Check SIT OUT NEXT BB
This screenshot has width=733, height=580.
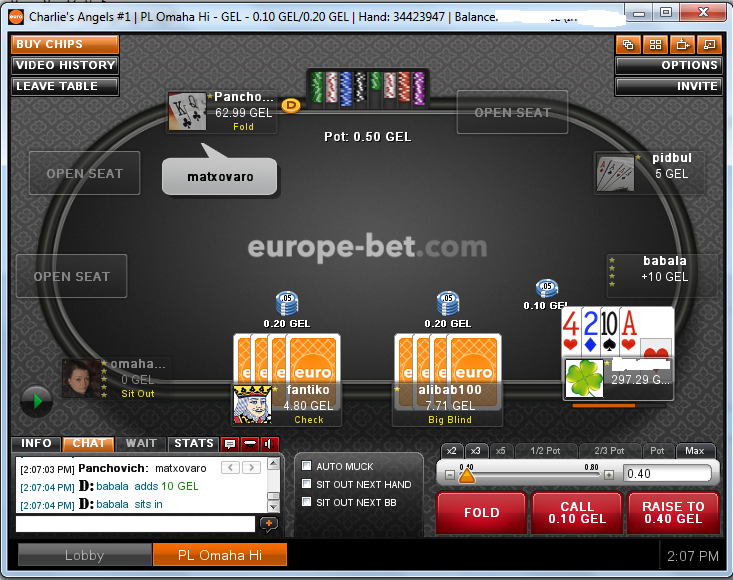(x=307, y=502)
